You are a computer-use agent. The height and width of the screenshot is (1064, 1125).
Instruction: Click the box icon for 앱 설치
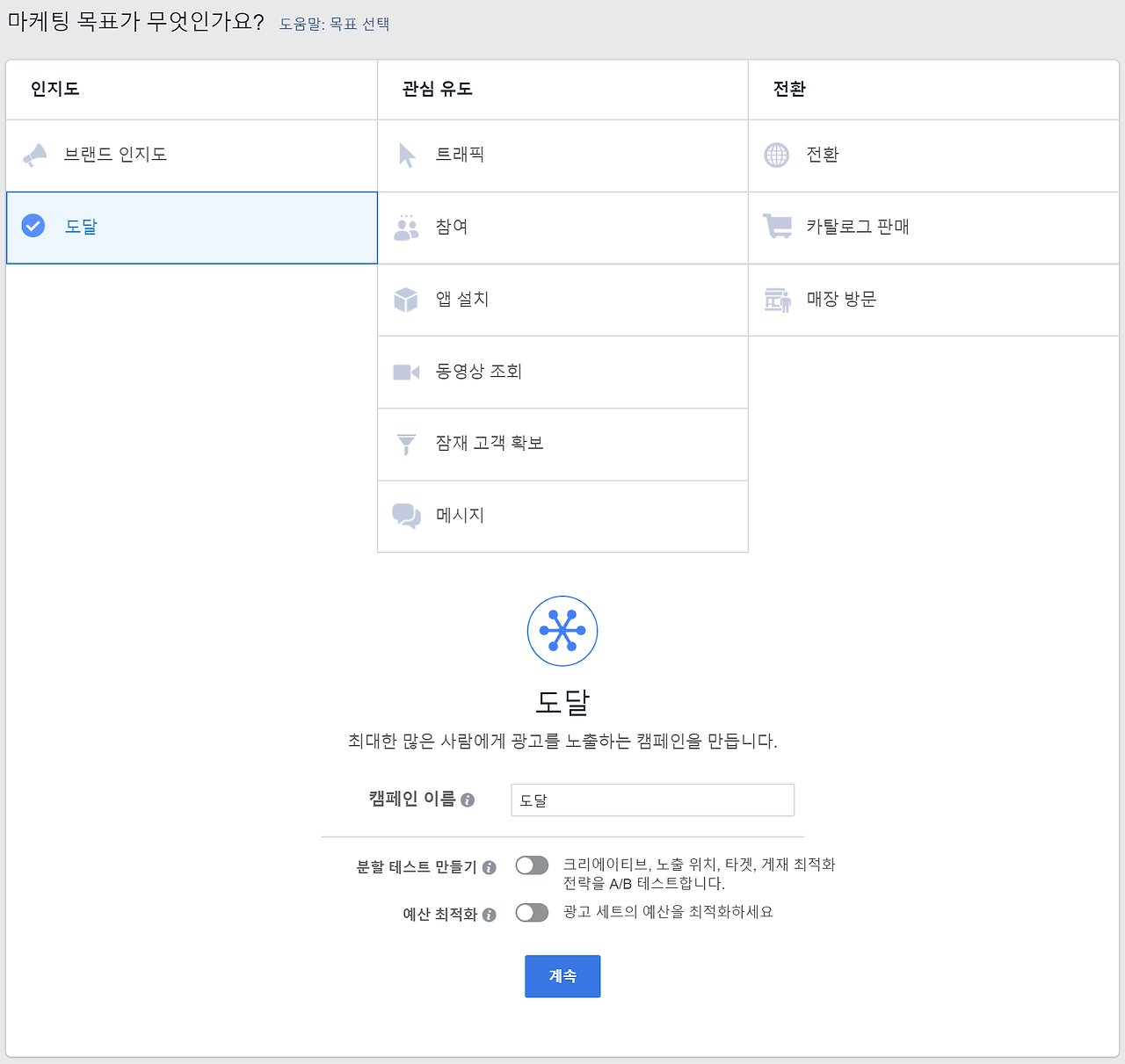406,300
